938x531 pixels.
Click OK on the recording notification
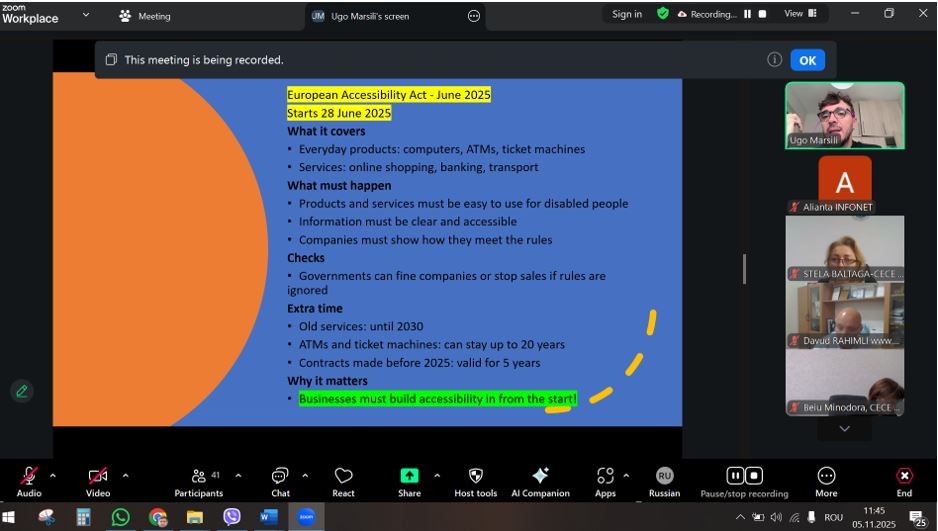(807, 60)
